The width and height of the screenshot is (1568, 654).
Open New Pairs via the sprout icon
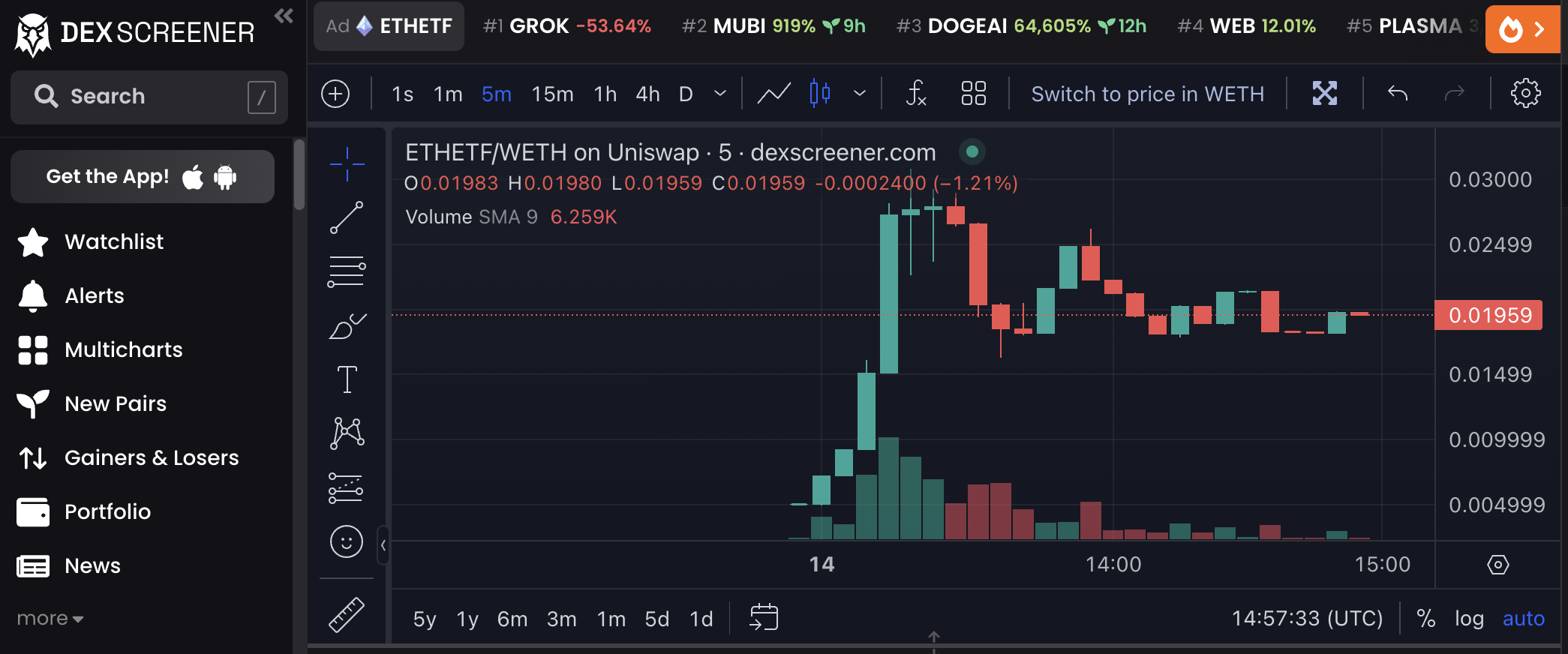click(33, 404)
